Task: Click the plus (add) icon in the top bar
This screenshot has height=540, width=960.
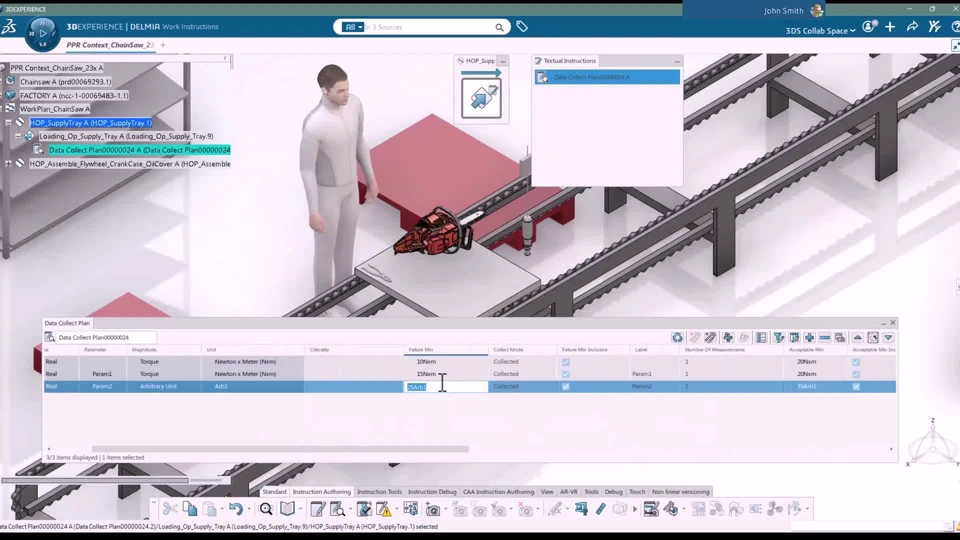Action: click(x=890, y=26)
